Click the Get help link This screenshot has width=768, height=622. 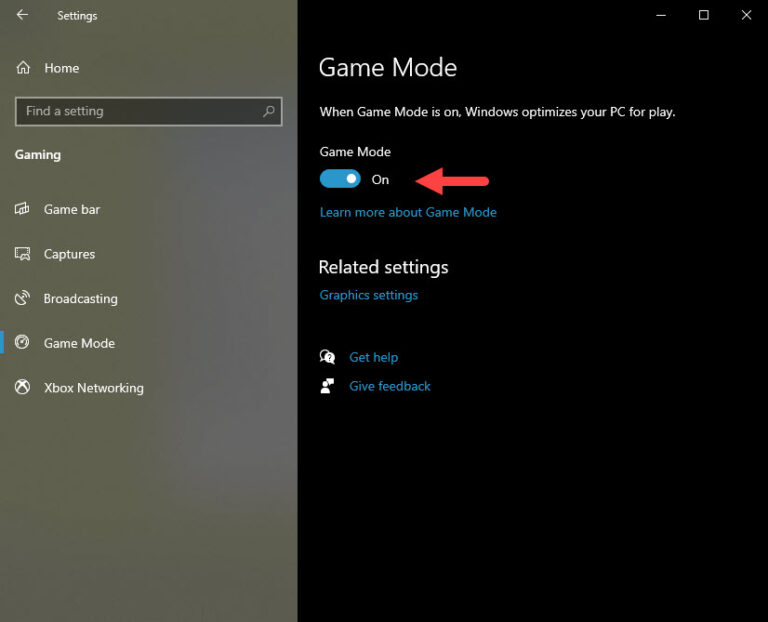click(373, 358)
